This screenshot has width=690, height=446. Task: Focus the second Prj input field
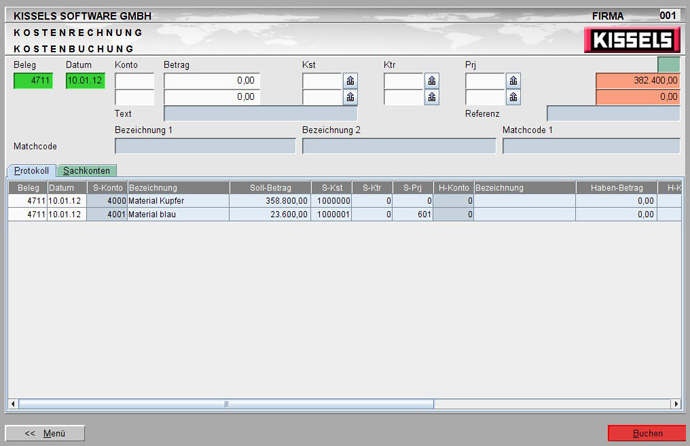[485, 97]
